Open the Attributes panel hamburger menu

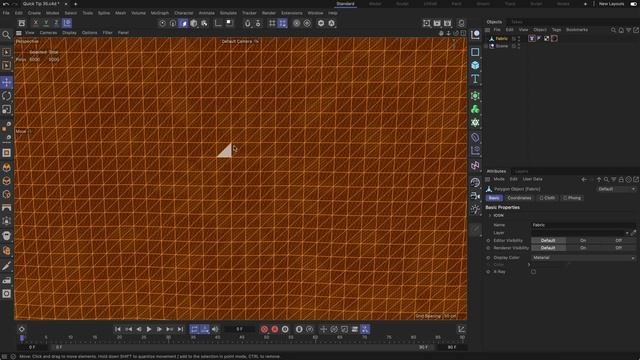point(488,179)
